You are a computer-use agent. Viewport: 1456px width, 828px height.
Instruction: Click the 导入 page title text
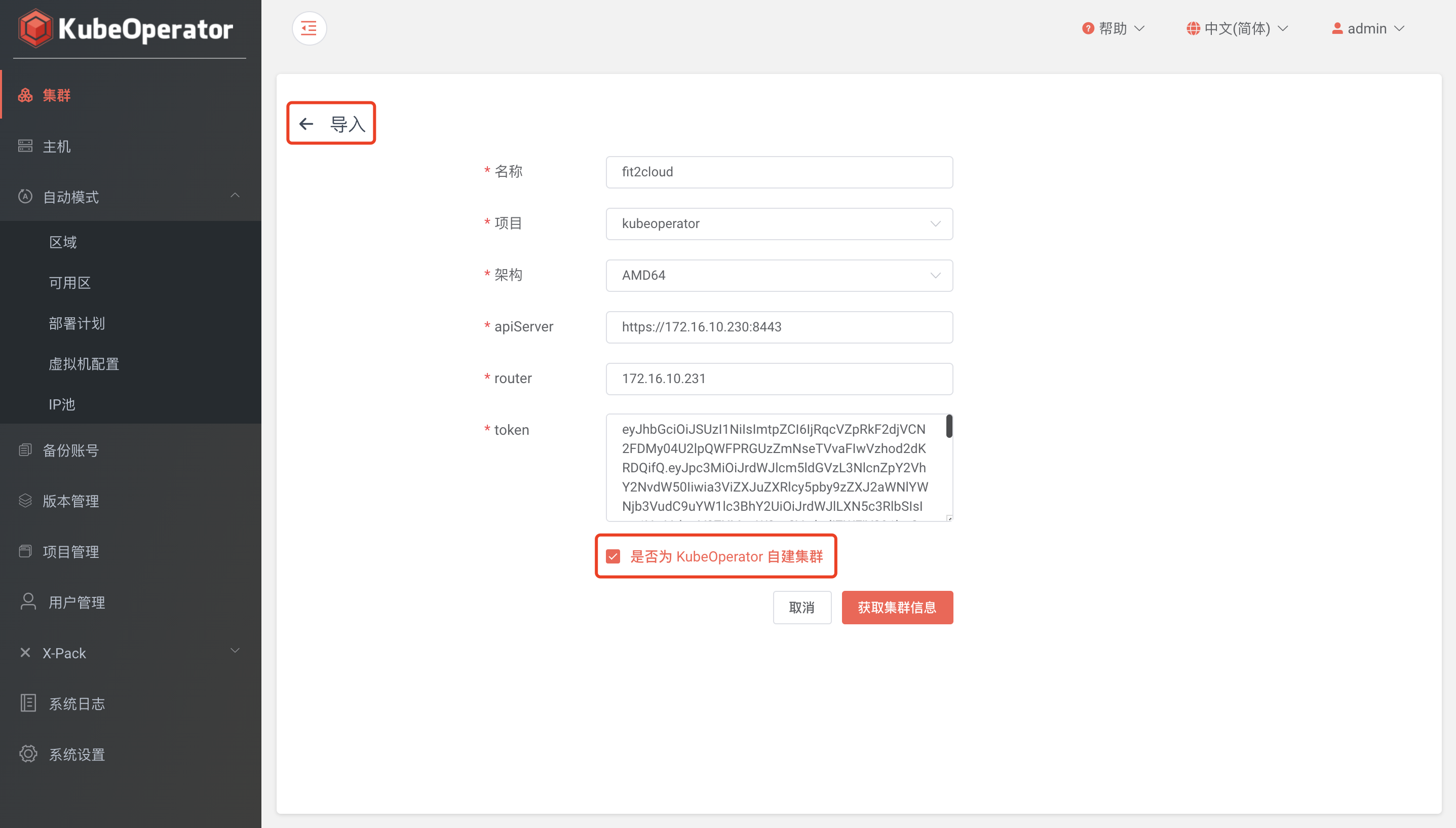(x=348, y=124)
